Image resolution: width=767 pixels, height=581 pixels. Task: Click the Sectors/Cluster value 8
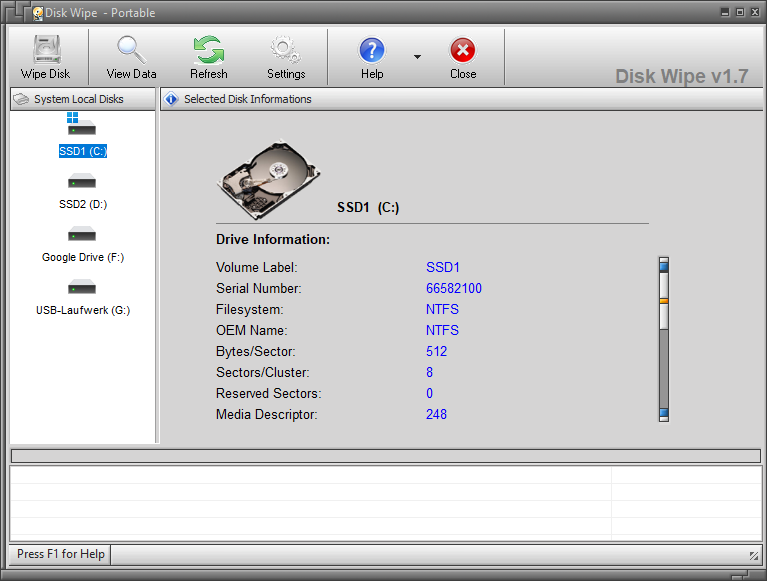(429, 373)
